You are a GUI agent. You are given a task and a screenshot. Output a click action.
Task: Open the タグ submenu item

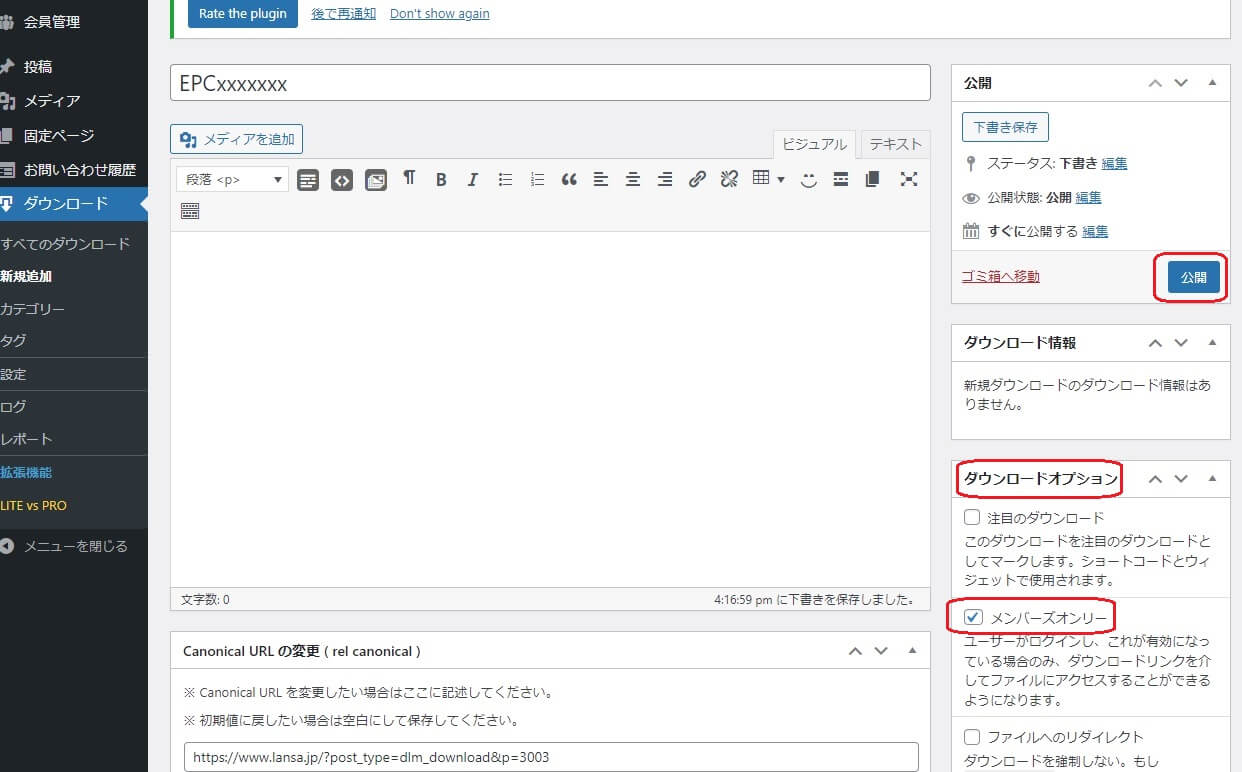14,340
